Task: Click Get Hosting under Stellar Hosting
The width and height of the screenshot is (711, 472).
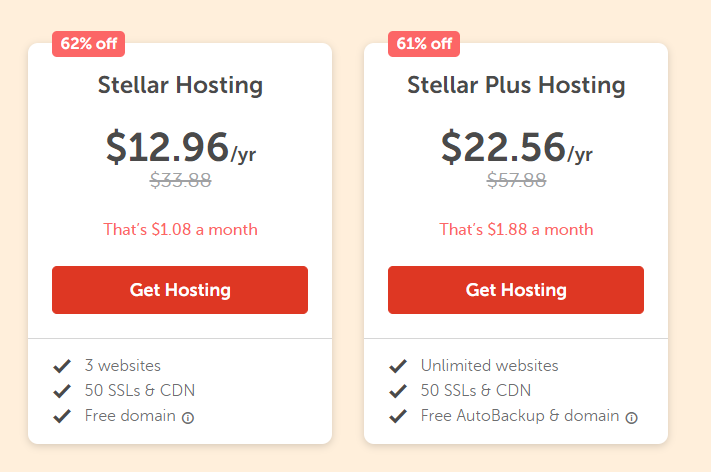Action: 180,290
